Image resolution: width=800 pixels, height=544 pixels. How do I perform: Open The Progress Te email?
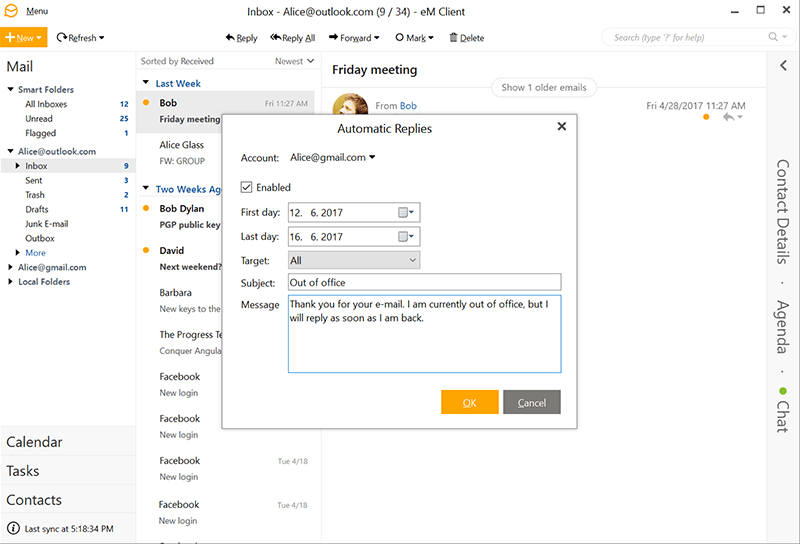pyautogui.click(x=180, y=342)
